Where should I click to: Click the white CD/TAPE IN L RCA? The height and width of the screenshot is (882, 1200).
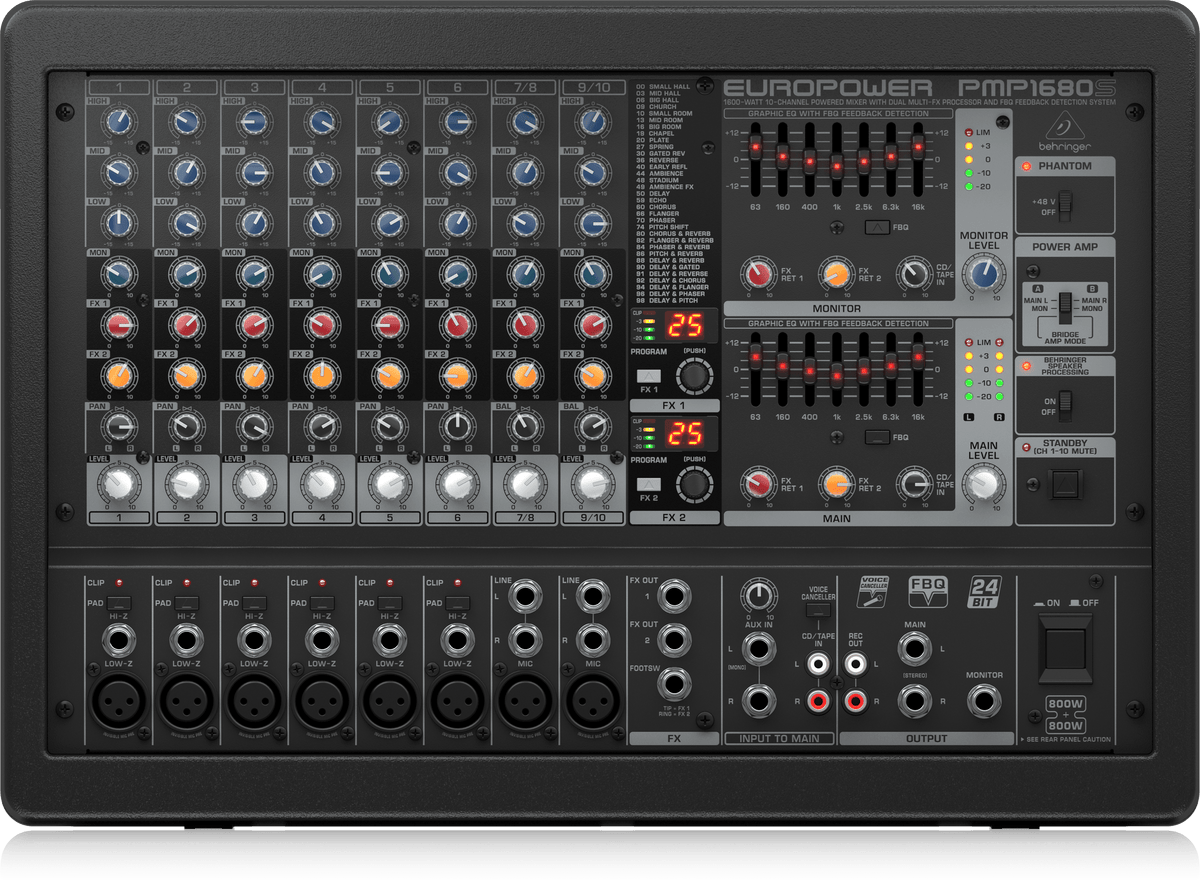pyautogui.click(x=818, y=663)
